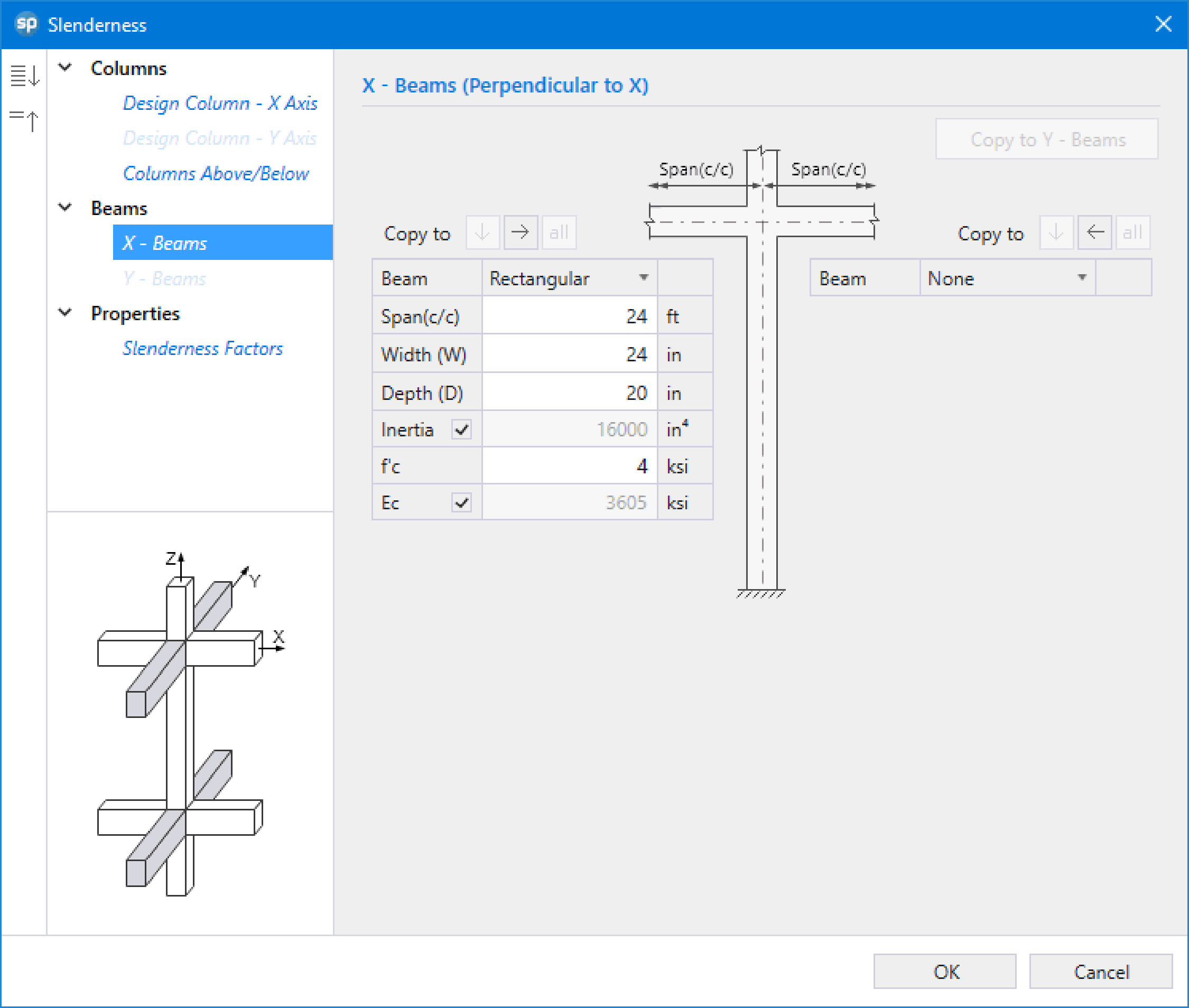Viewport: 1189px width, 1008px height.
Task: Copy left beam right using arrow icon
Action: [x=520, y=232]
